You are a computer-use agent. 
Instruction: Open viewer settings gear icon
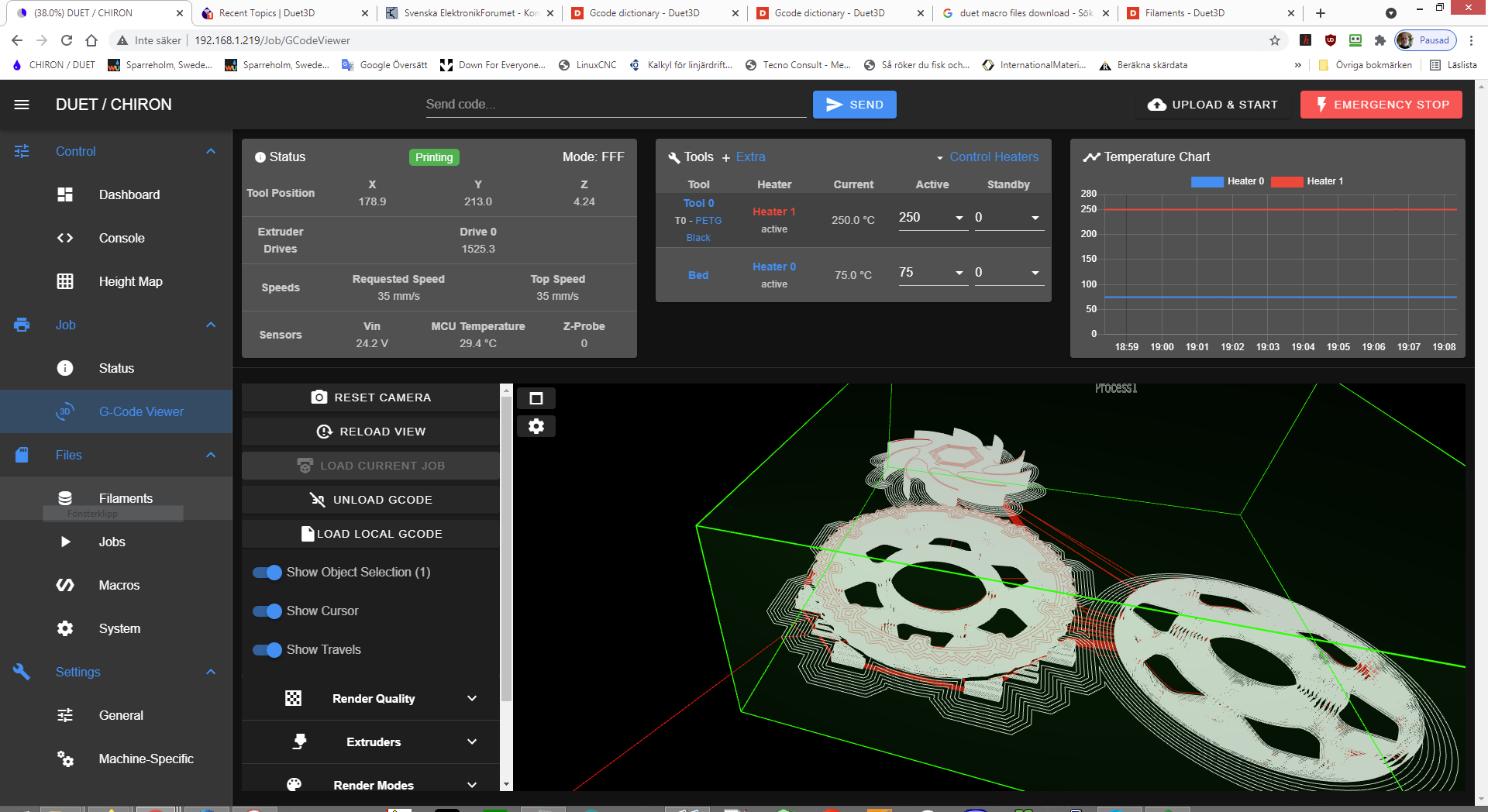(x=536, y=426)
